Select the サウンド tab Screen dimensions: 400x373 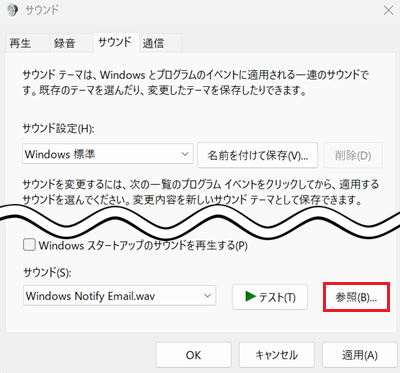(116, 42)
